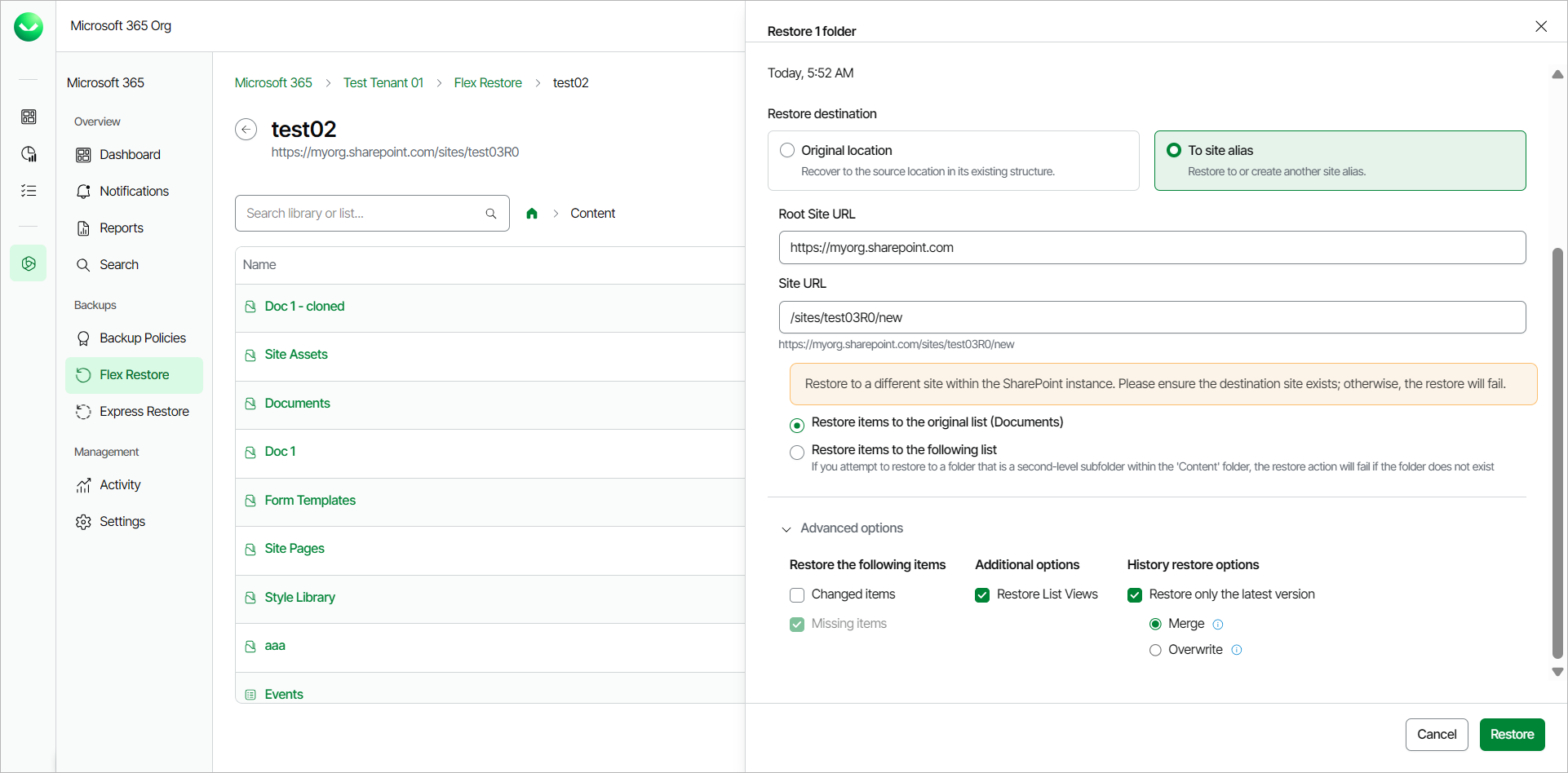The width and height of the screenshot is (1568, 773).
Task: Click the Backup Policies icon
Action: pos(83,338)
